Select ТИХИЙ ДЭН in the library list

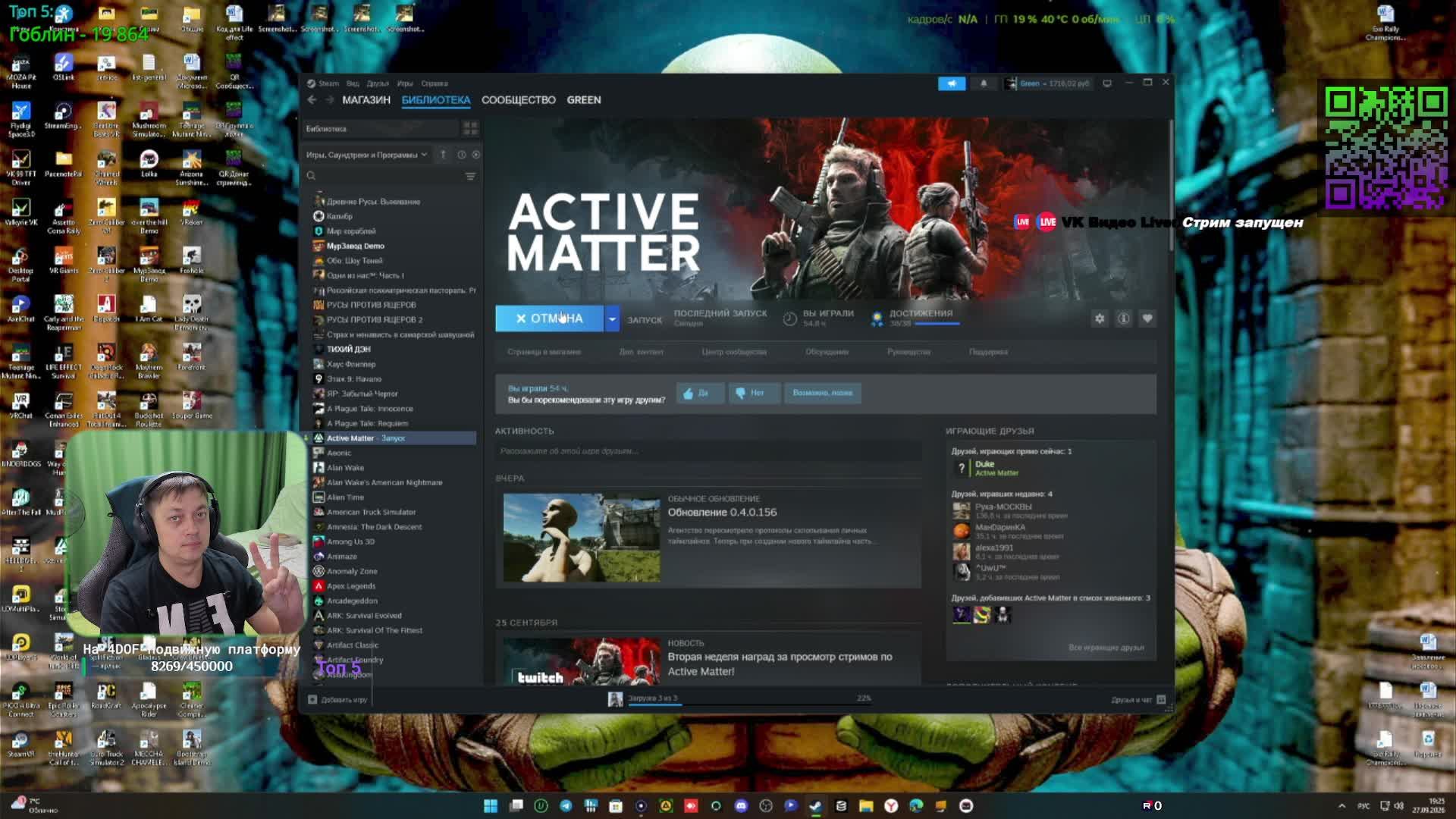point(348,350)
